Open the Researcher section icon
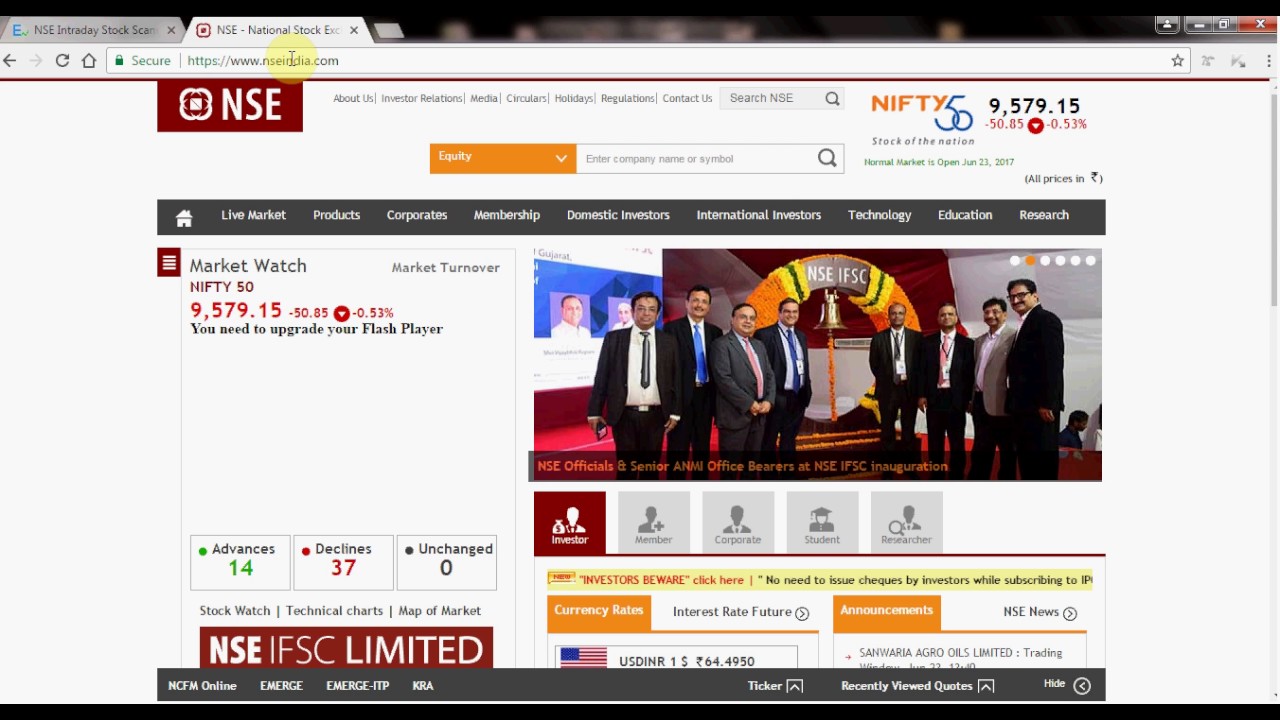1280x720 pixels. [x=906, y=522]
